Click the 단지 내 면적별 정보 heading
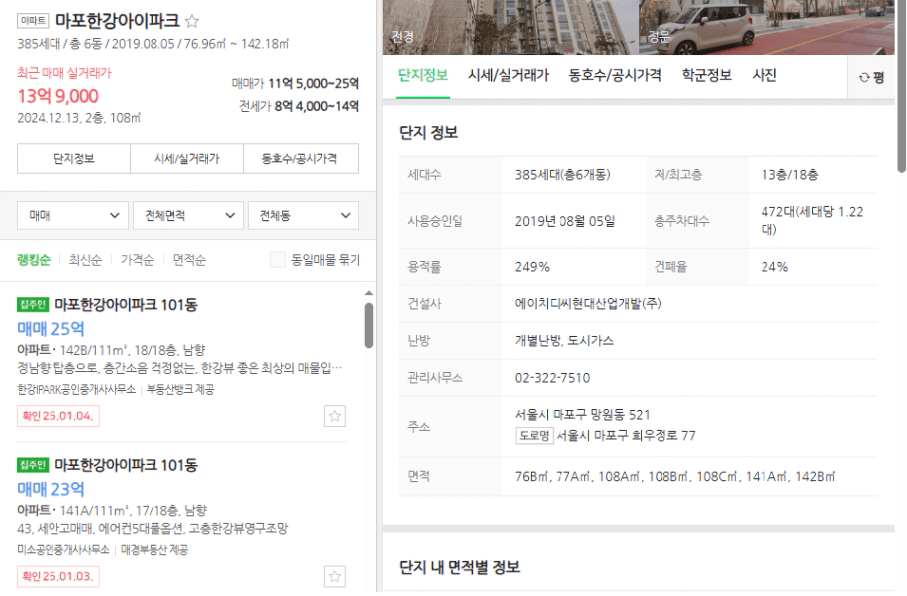 (459, 567)
